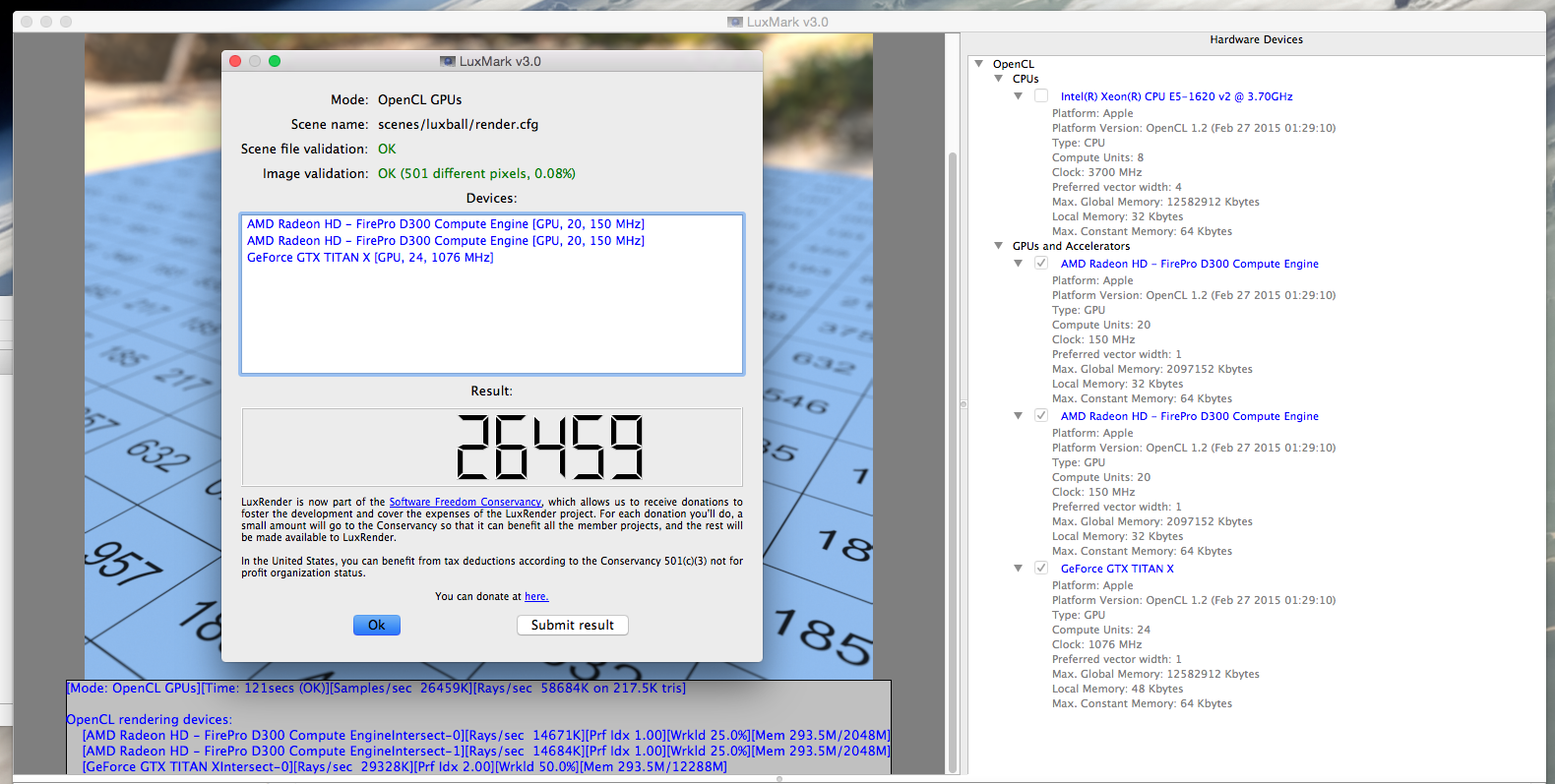Select GeForce GTX TITAN X in Devices list
1555x784 pixels.
370,258
